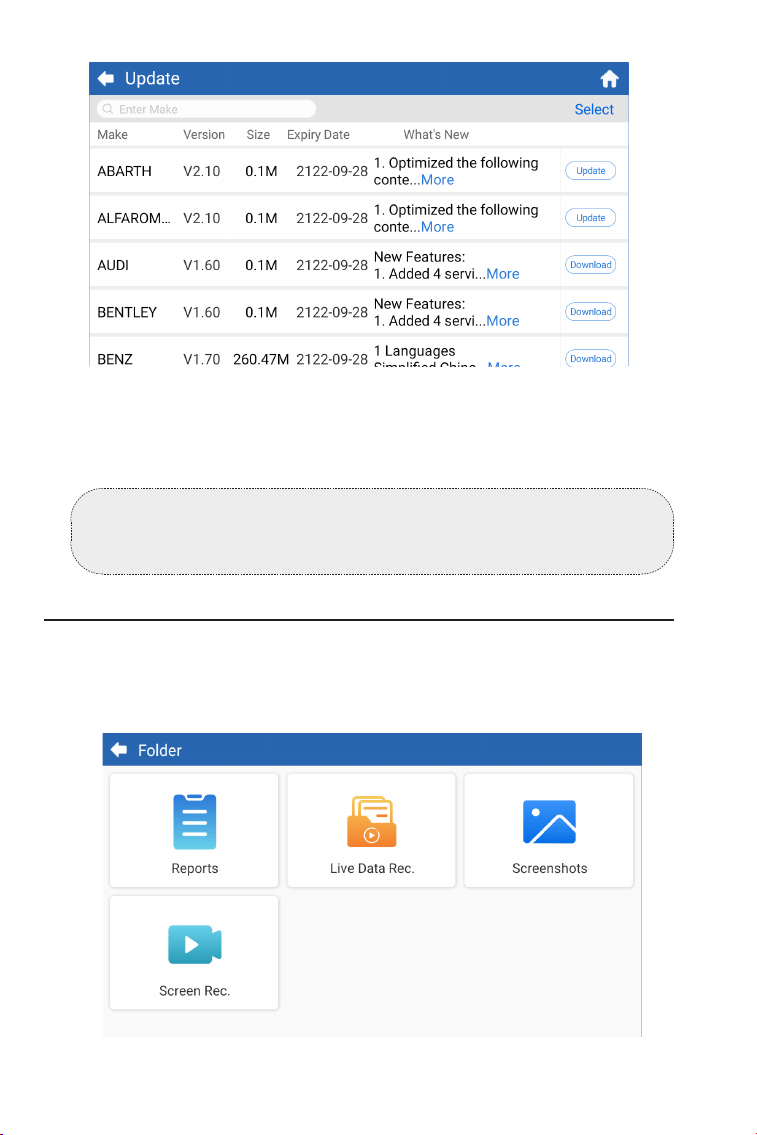Open the Live Data Rec. folder icon
This screenshot has width=757, height=1135.
371,822
